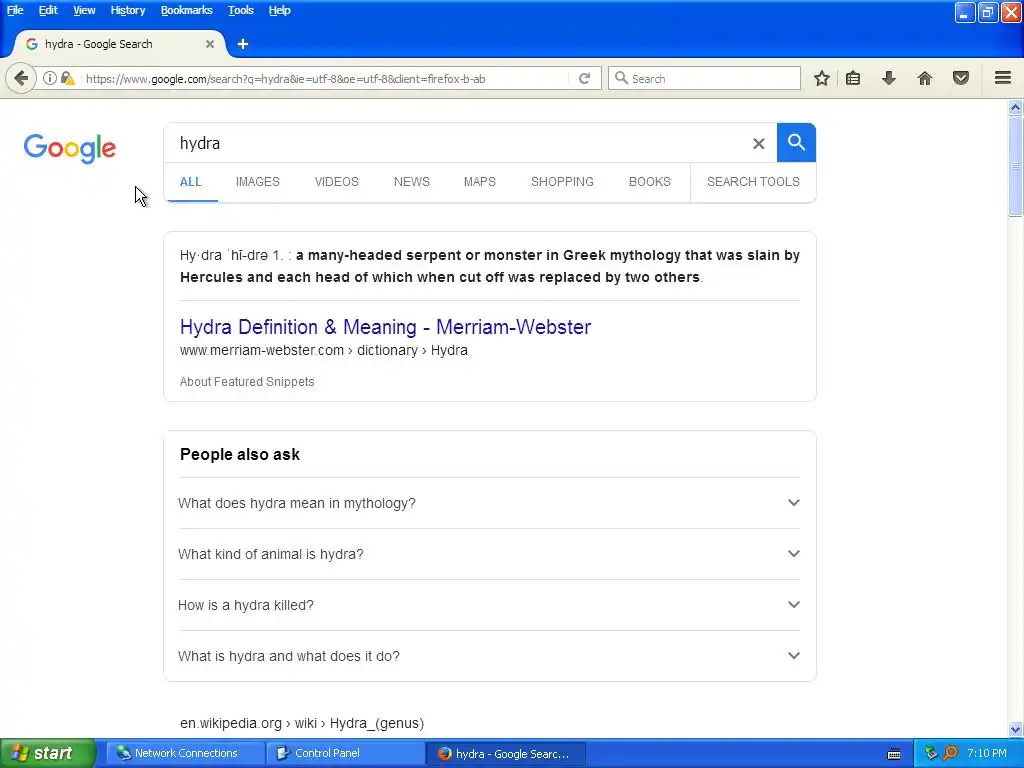Reload the page with the refresh icon
The height and width of the screenshot is (768, 1024).
click(x=584, y=78)
